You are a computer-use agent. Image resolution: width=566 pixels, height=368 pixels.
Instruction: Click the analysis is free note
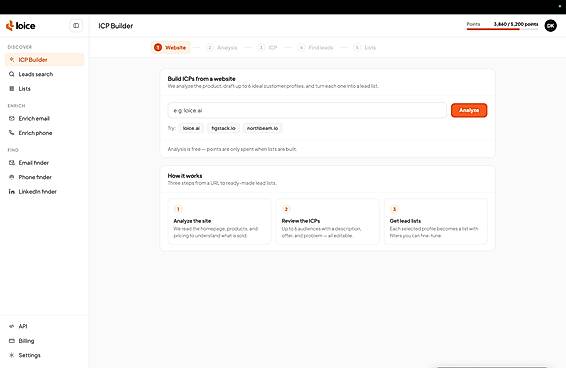[x=232, y=149]
